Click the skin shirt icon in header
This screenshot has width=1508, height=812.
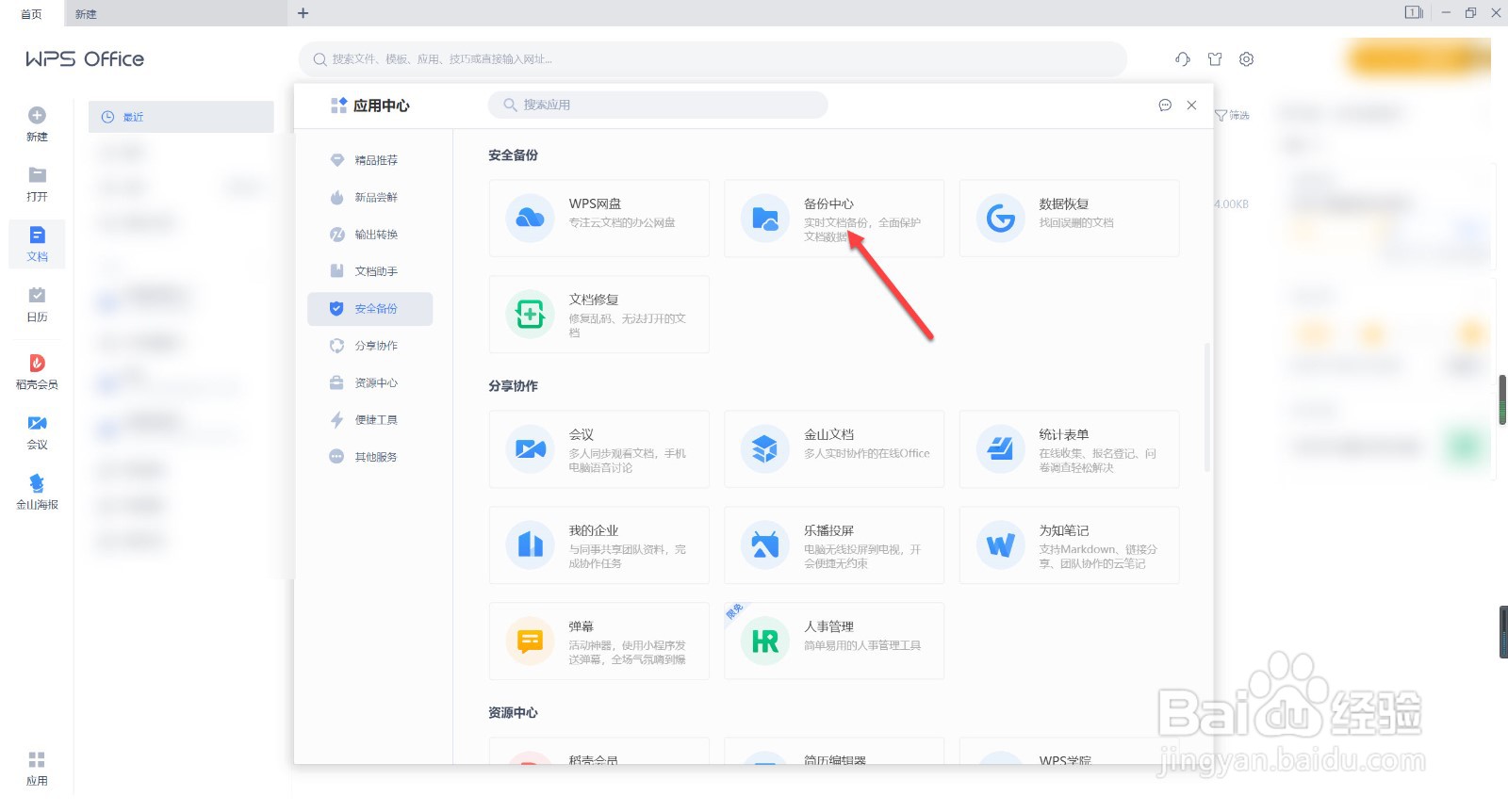(x=1215, y=59)
